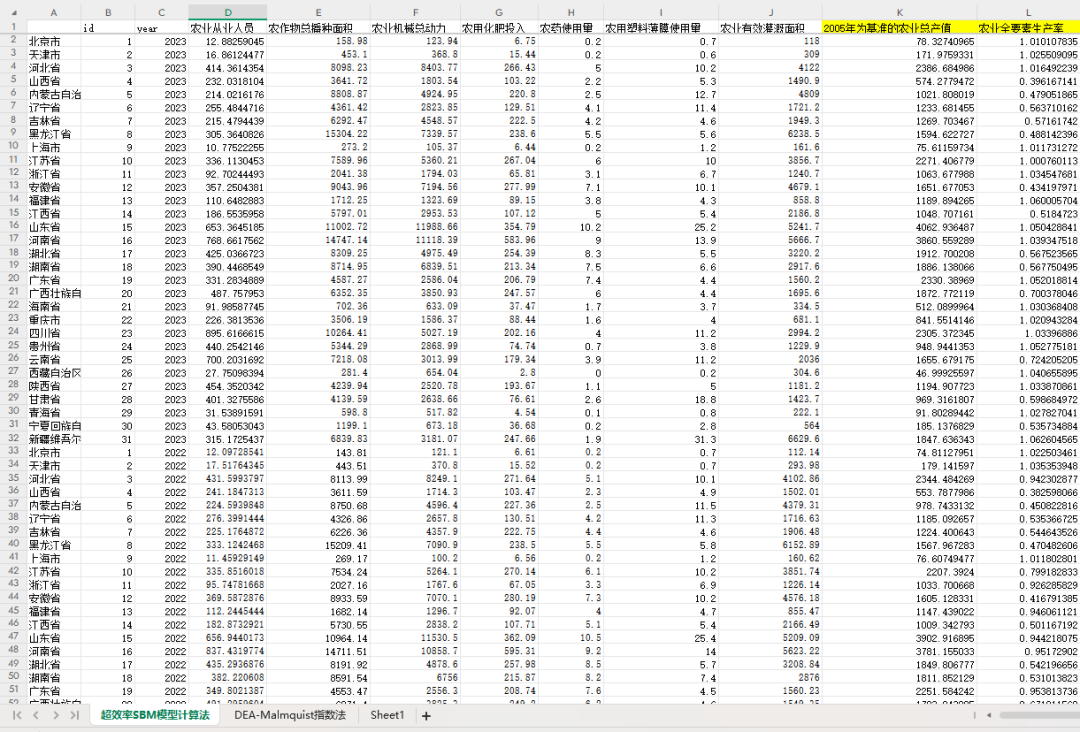
Task: Select column K header
Action: [x=900, y=12]
